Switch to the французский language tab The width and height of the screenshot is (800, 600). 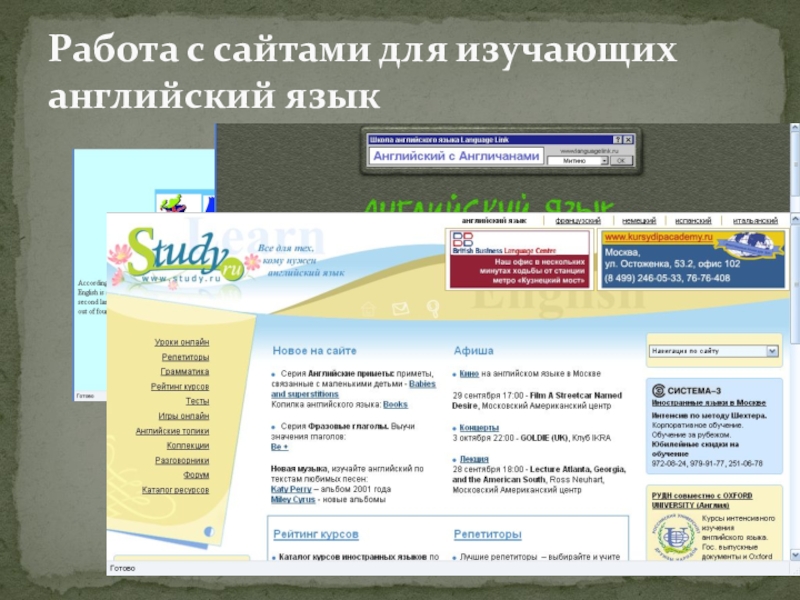click(x=577, y=220)
